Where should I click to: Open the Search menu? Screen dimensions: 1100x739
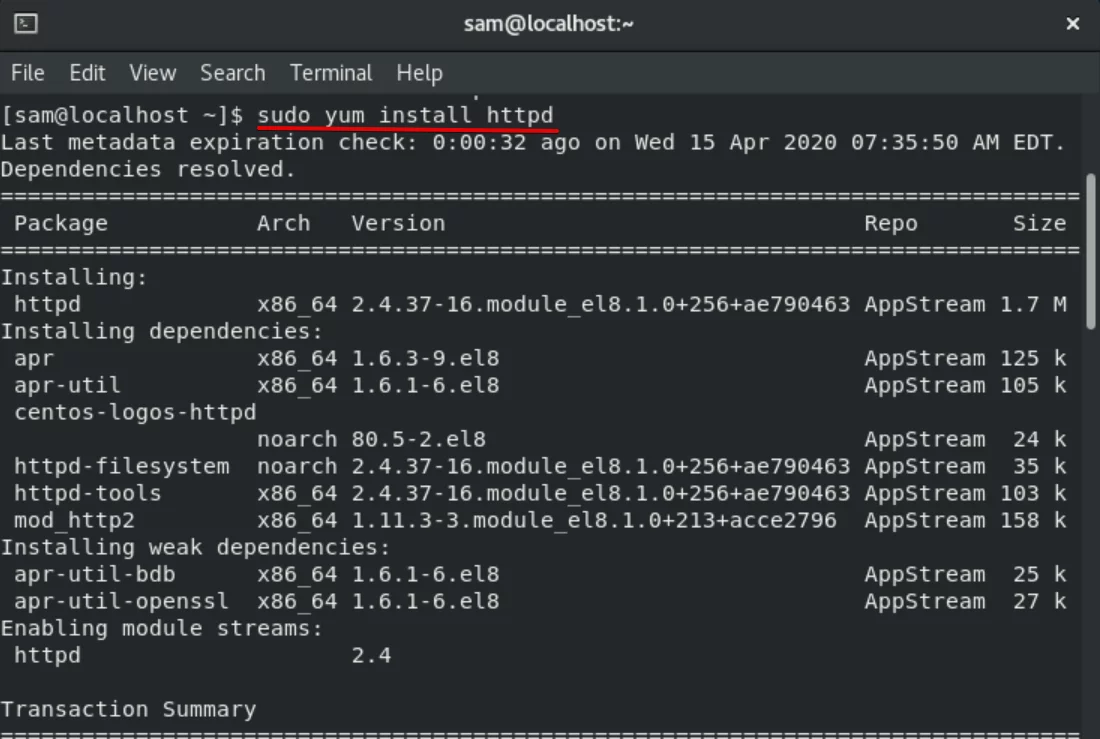point(233,73)
